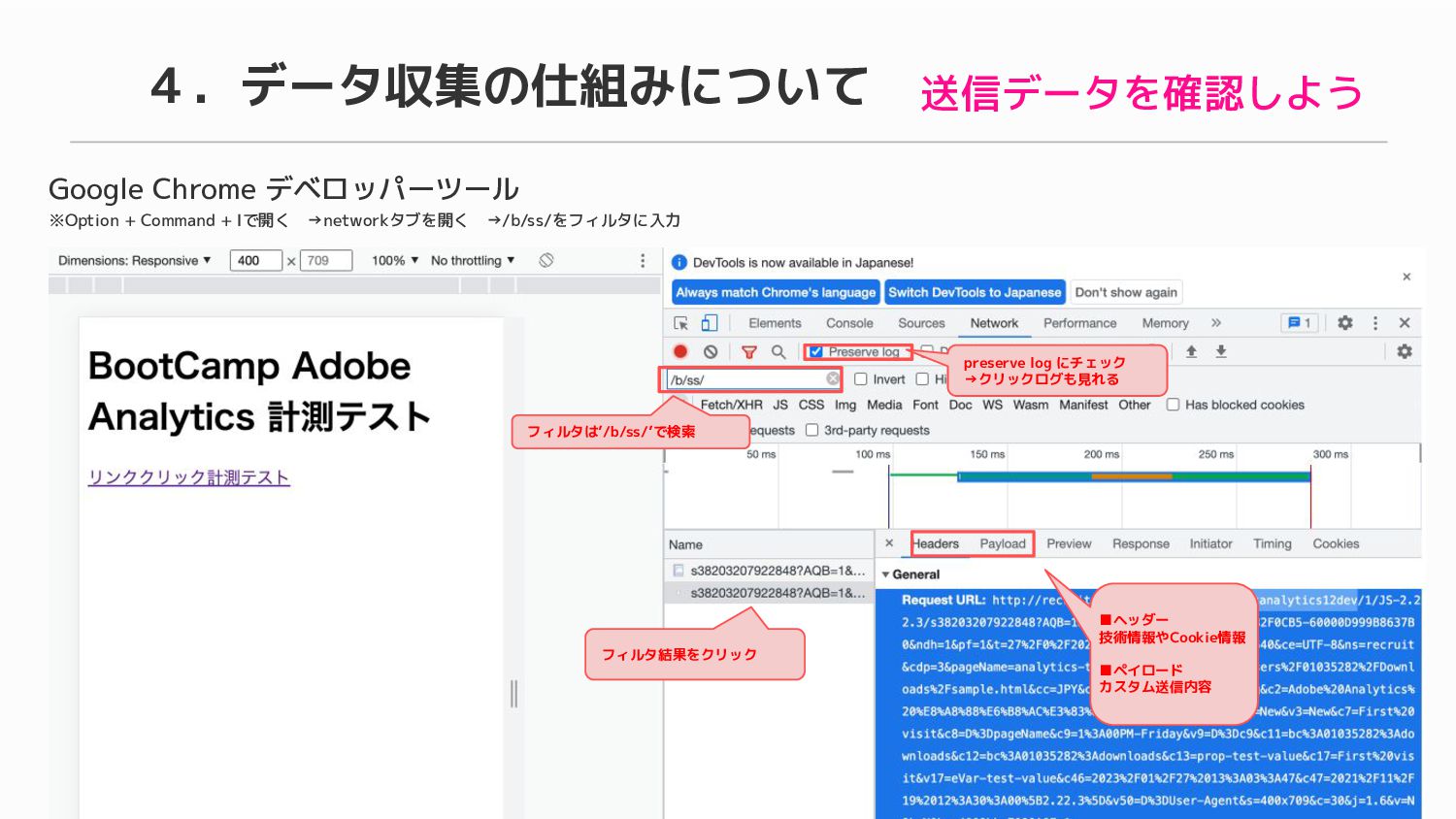
Task: Filter by WS request type
Action: [992, 405]
